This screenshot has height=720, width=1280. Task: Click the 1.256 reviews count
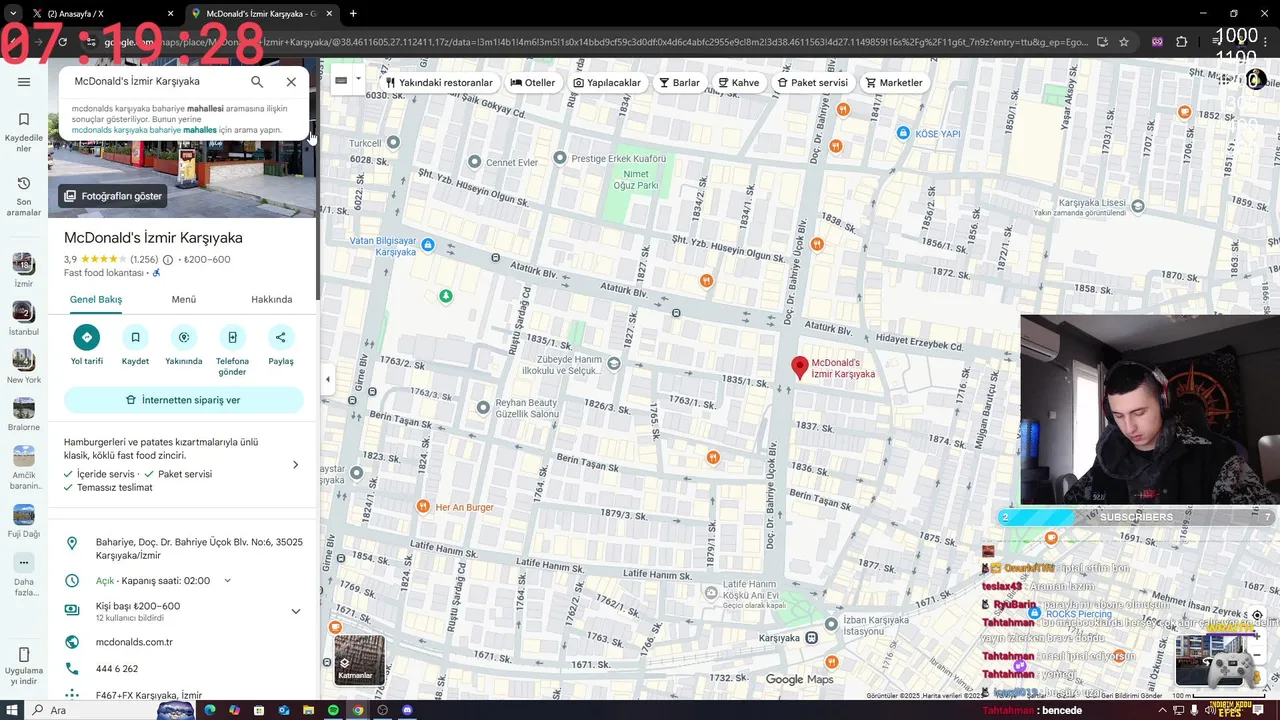point(146,259)
